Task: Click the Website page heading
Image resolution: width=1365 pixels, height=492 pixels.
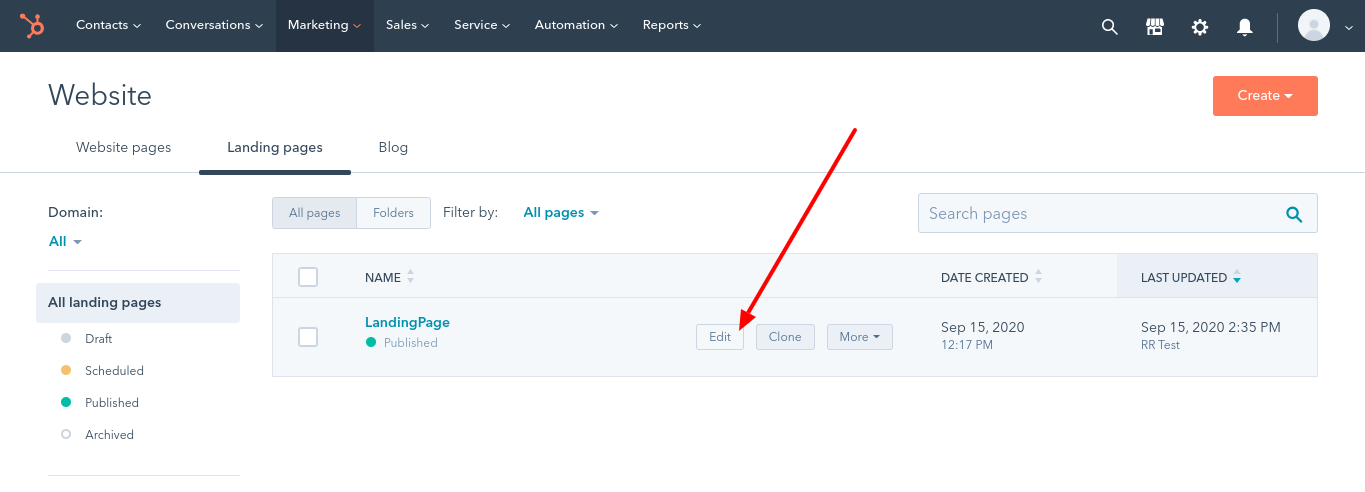Action: coord(100,95)
